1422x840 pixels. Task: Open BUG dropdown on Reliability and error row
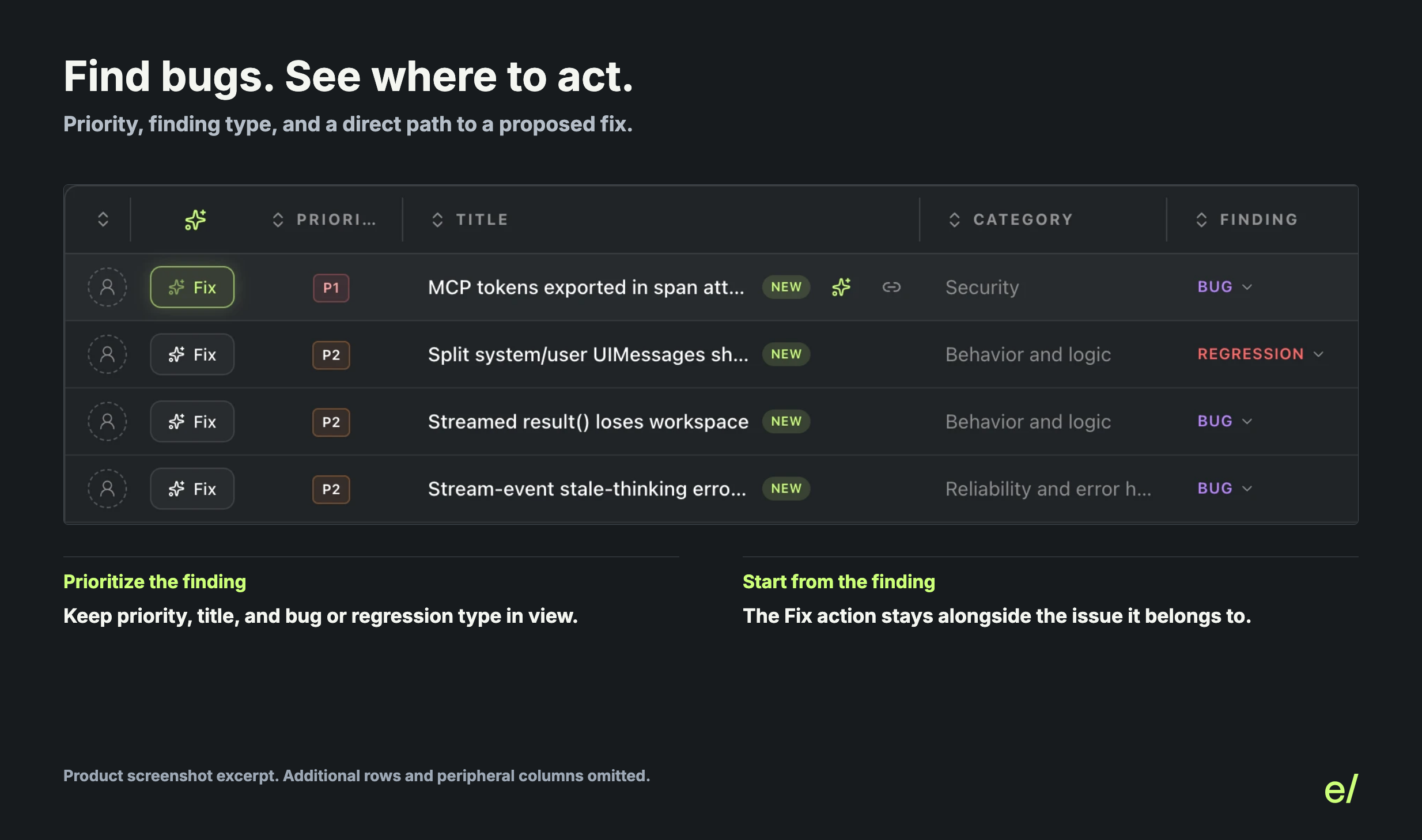(1225, 489)
